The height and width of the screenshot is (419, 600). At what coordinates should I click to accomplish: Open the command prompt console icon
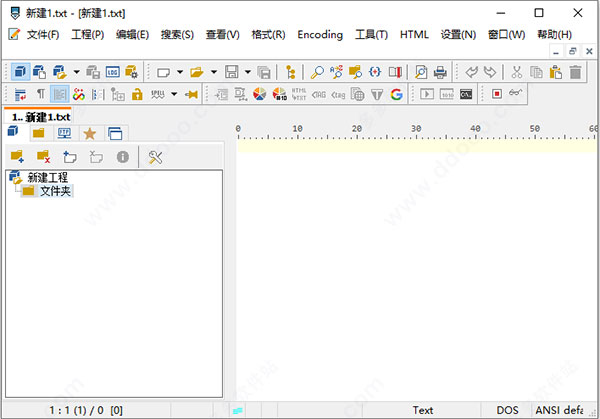466,94
